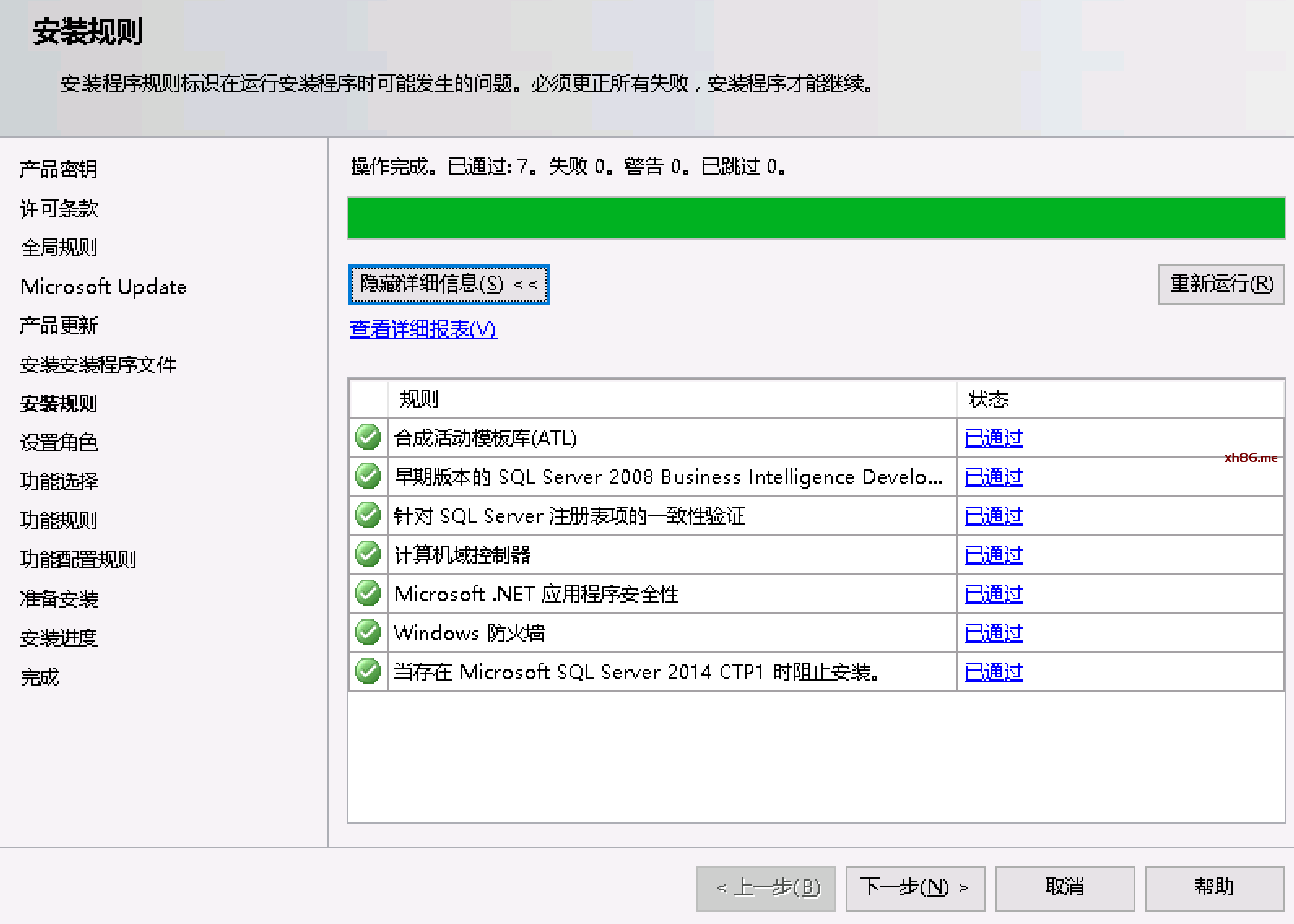The width and height of the screenshot is (1294, 924).
Task: Click the 已通过 status link for 合成活动模板库(ATL)
Action: pos(993,438)
